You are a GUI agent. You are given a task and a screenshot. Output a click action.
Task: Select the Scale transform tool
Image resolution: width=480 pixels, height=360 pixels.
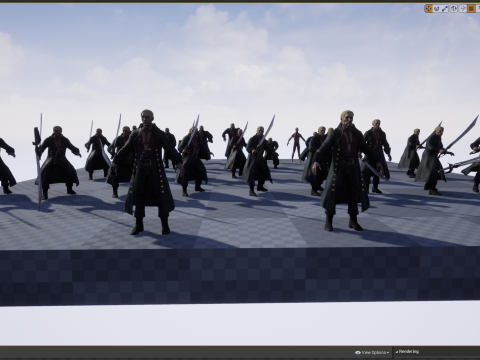click(445, 9)
